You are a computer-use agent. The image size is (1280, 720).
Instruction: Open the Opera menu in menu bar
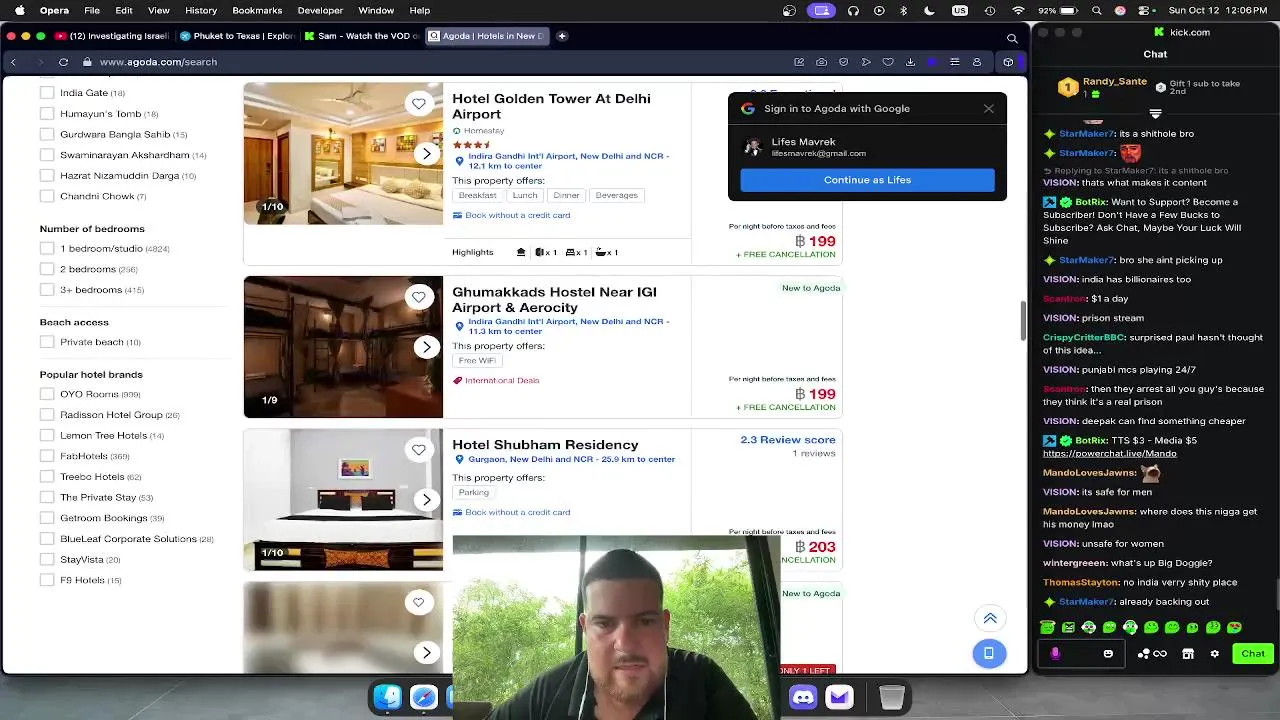(54, 10)
